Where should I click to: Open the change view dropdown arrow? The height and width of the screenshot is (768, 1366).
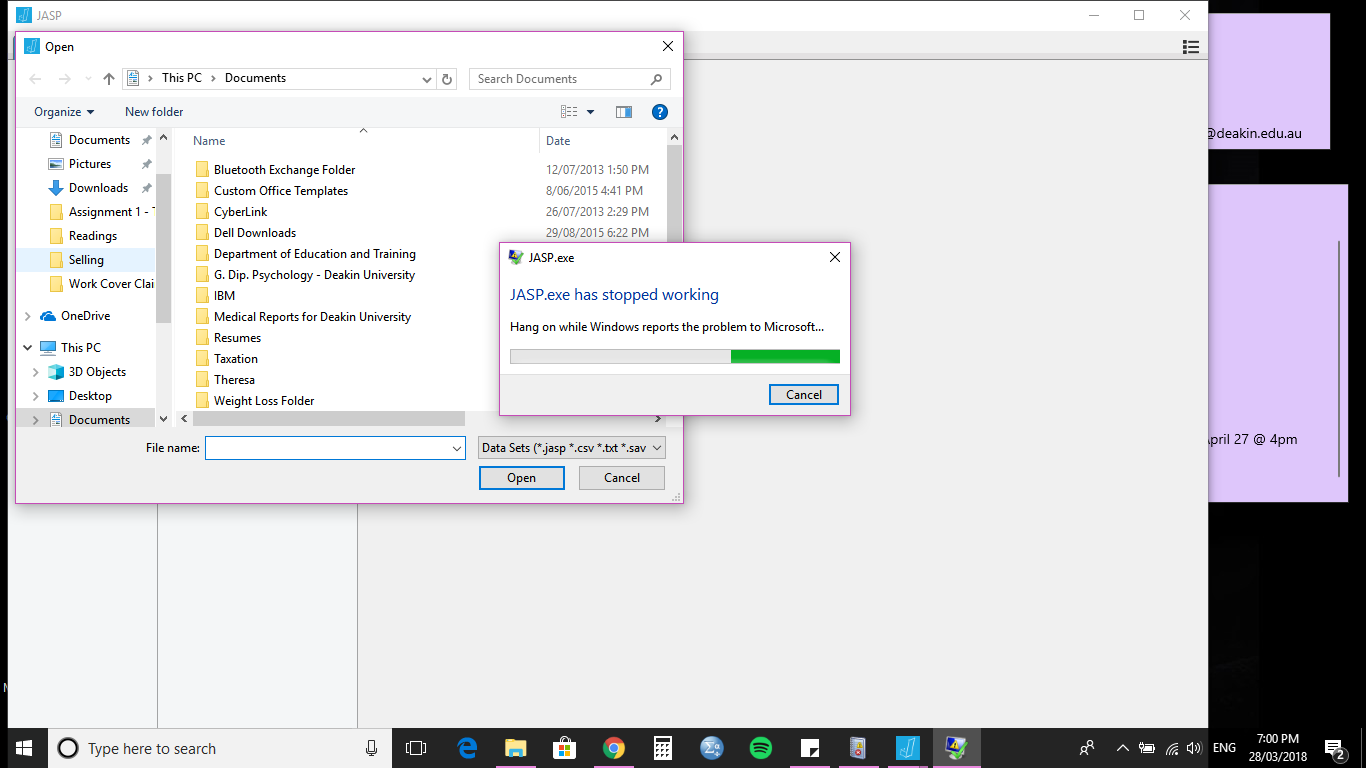pos(590,111)
